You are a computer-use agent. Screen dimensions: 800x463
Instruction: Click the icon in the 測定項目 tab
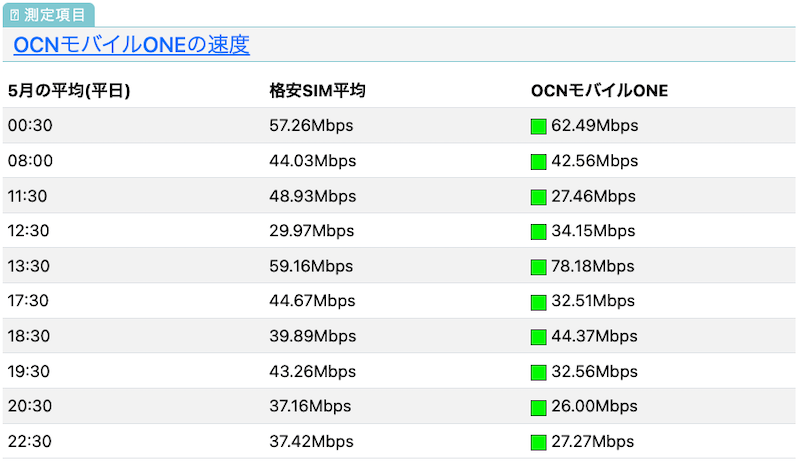[15, 15]
